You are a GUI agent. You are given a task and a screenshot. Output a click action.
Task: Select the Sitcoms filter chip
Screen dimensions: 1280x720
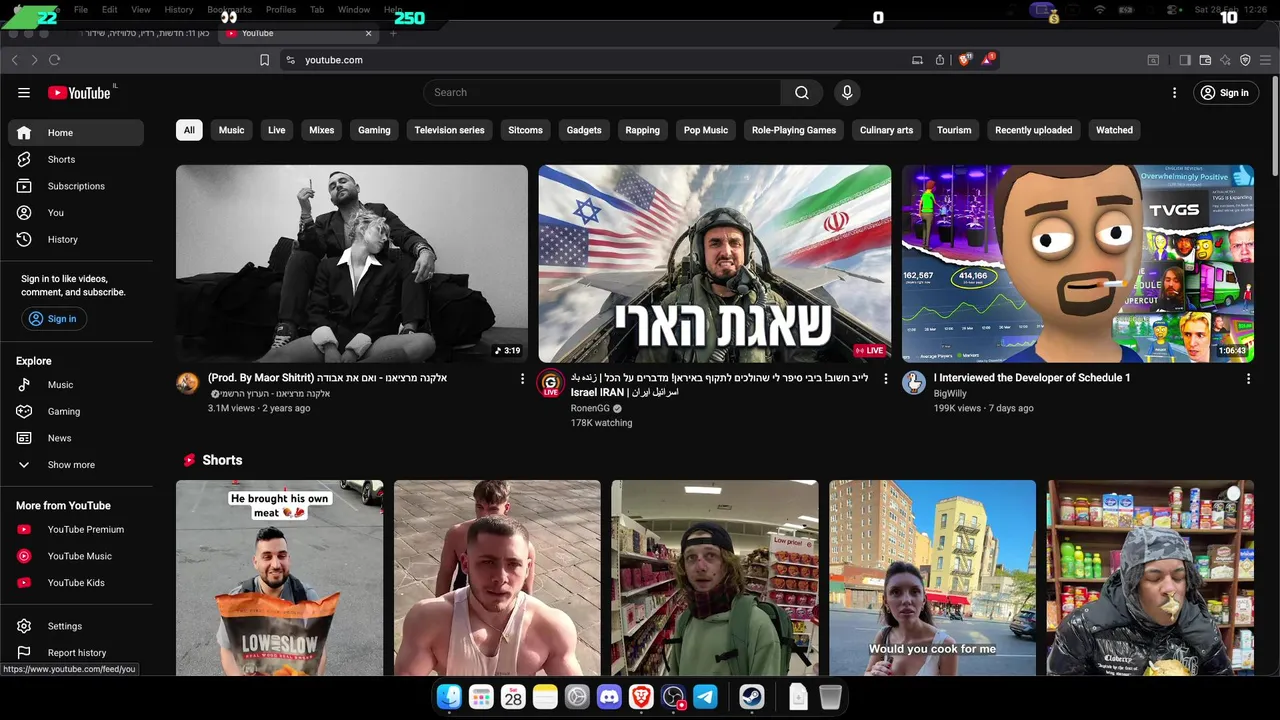point(525,130)
